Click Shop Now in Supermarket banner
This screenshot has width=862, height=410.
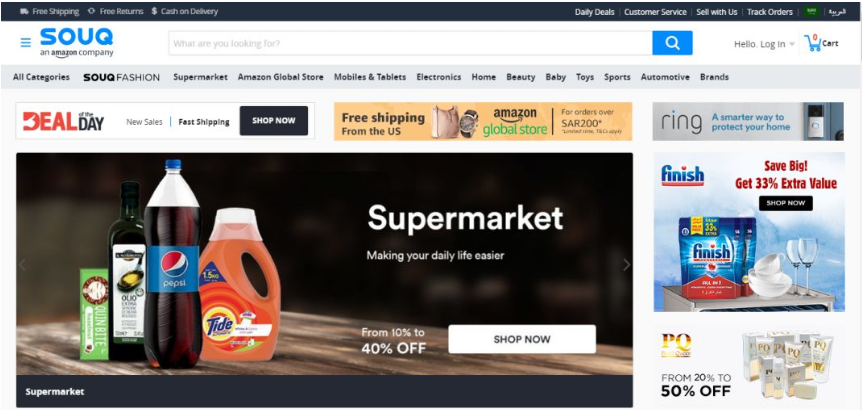pos(522,339)
